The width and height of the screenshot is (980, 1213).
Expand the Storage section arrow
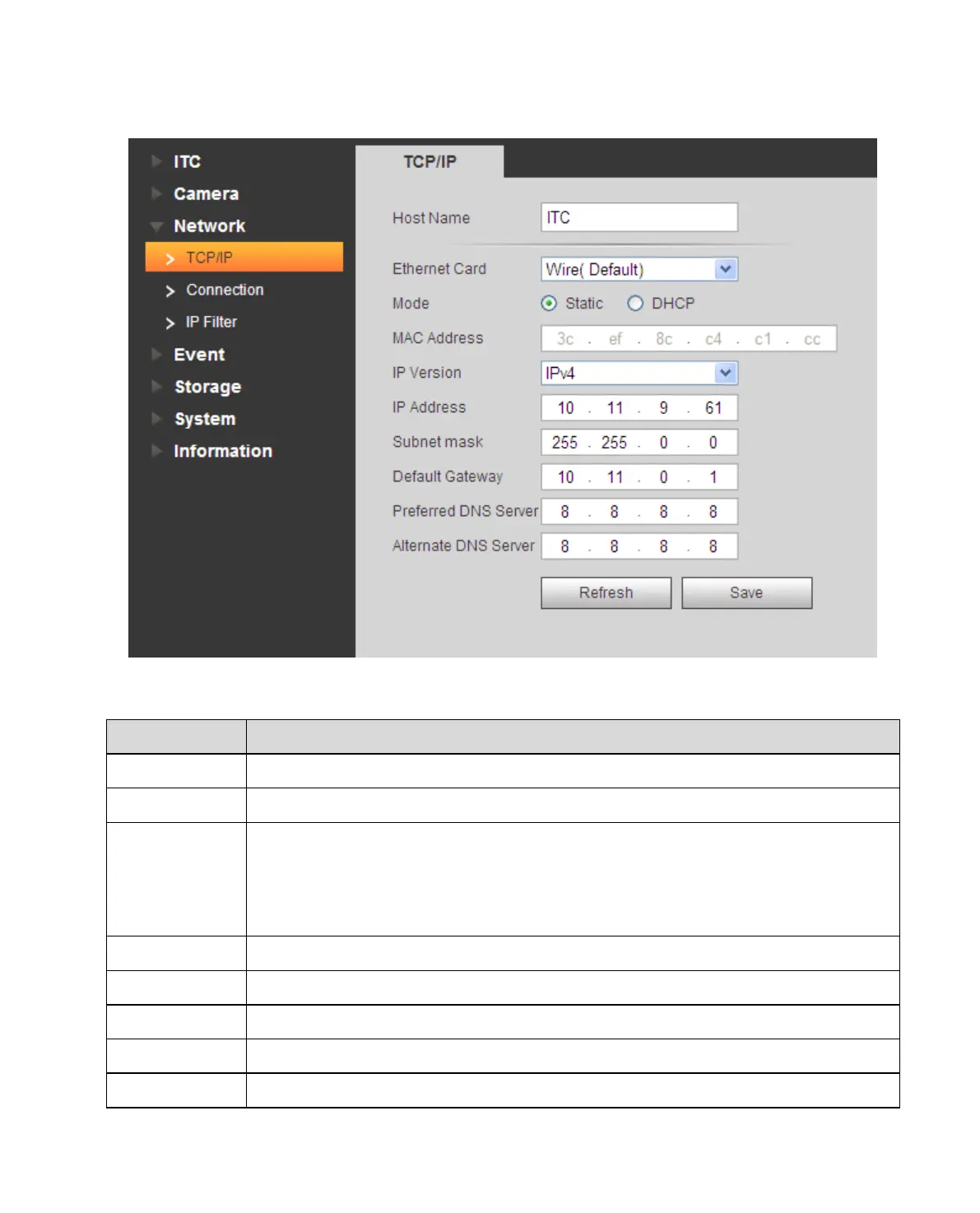[156, 387]
